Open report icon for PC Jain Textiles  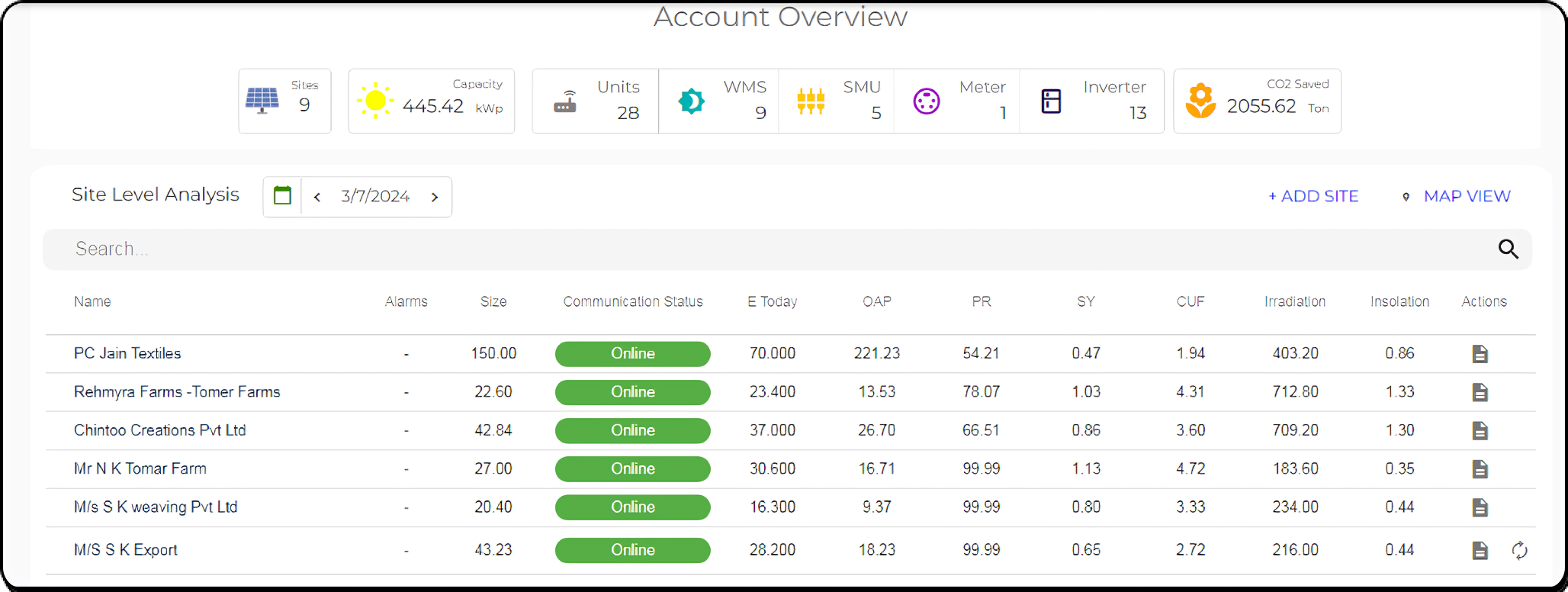coord(1480,354)
